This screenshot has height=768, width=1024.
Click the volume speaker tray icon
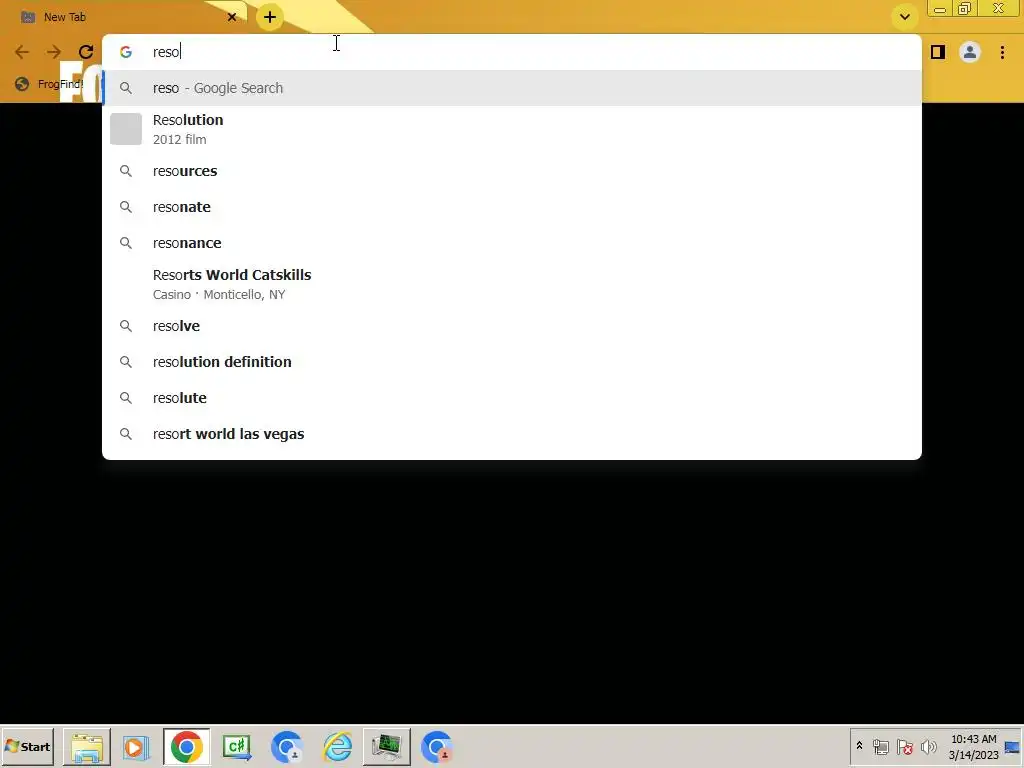(x=929, y=746)
